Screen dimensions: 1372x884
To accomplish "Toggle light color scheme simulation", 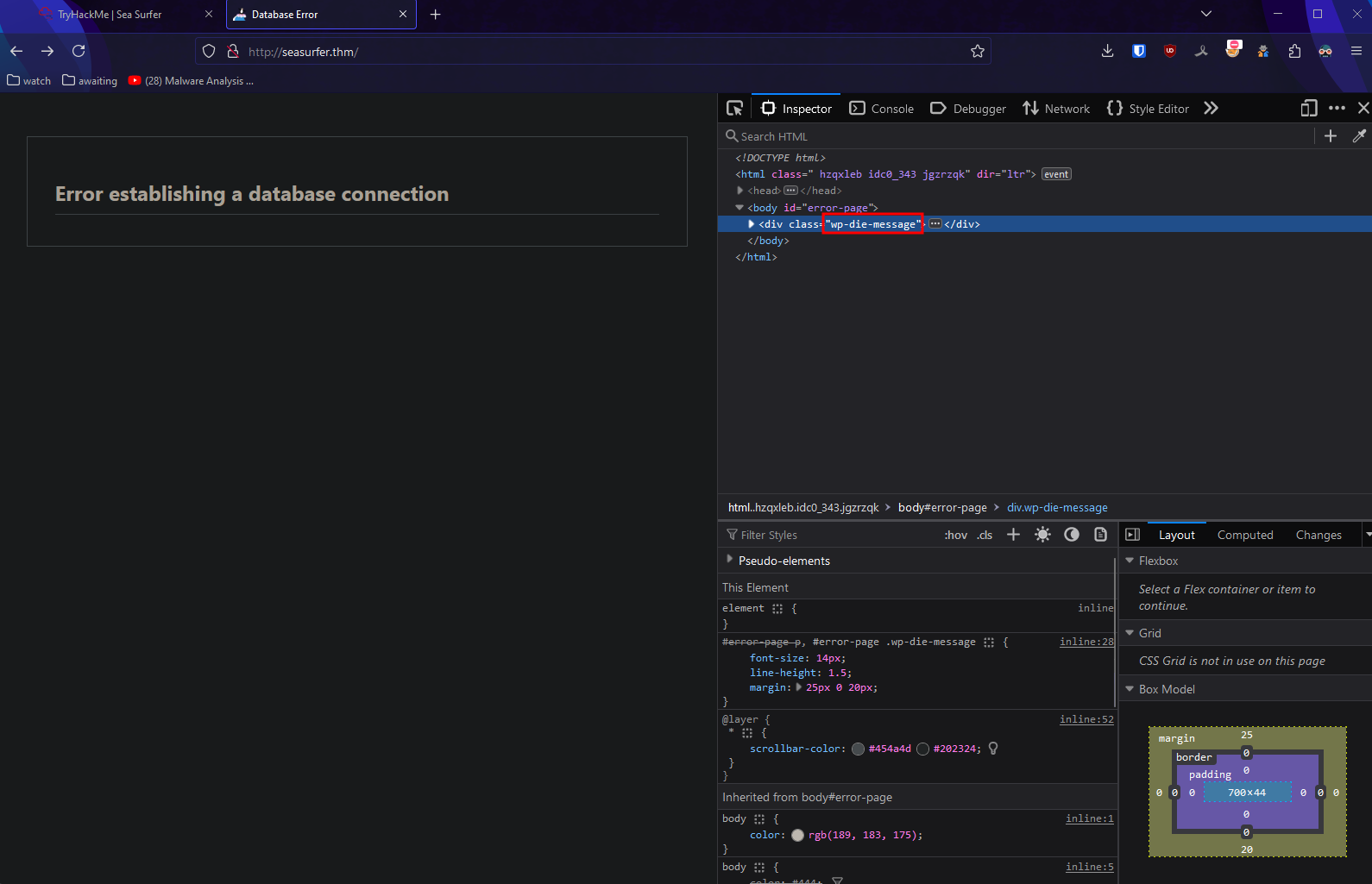I will point(1042,535).
